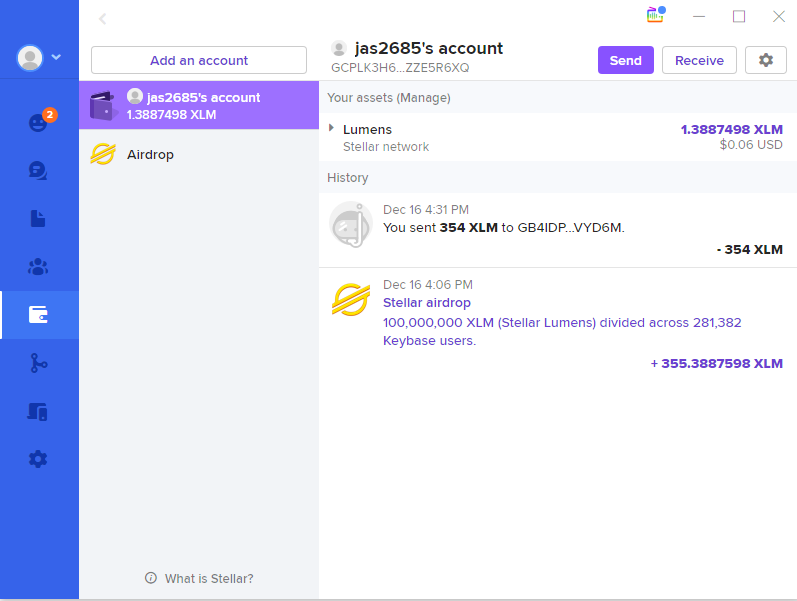Minimize the Keybase window

[699, 16]
